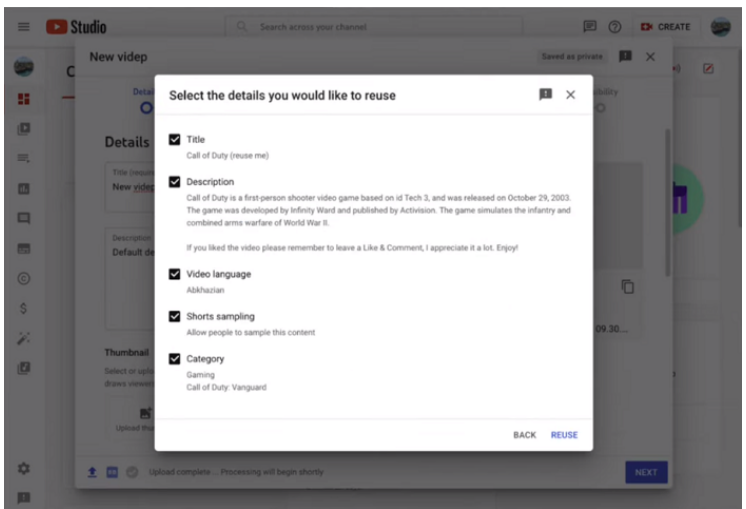Click the 'Upload complete ... Processing will begin shortly' text
Viewport: 746px width, 509px height.
(x=236, y=472)
